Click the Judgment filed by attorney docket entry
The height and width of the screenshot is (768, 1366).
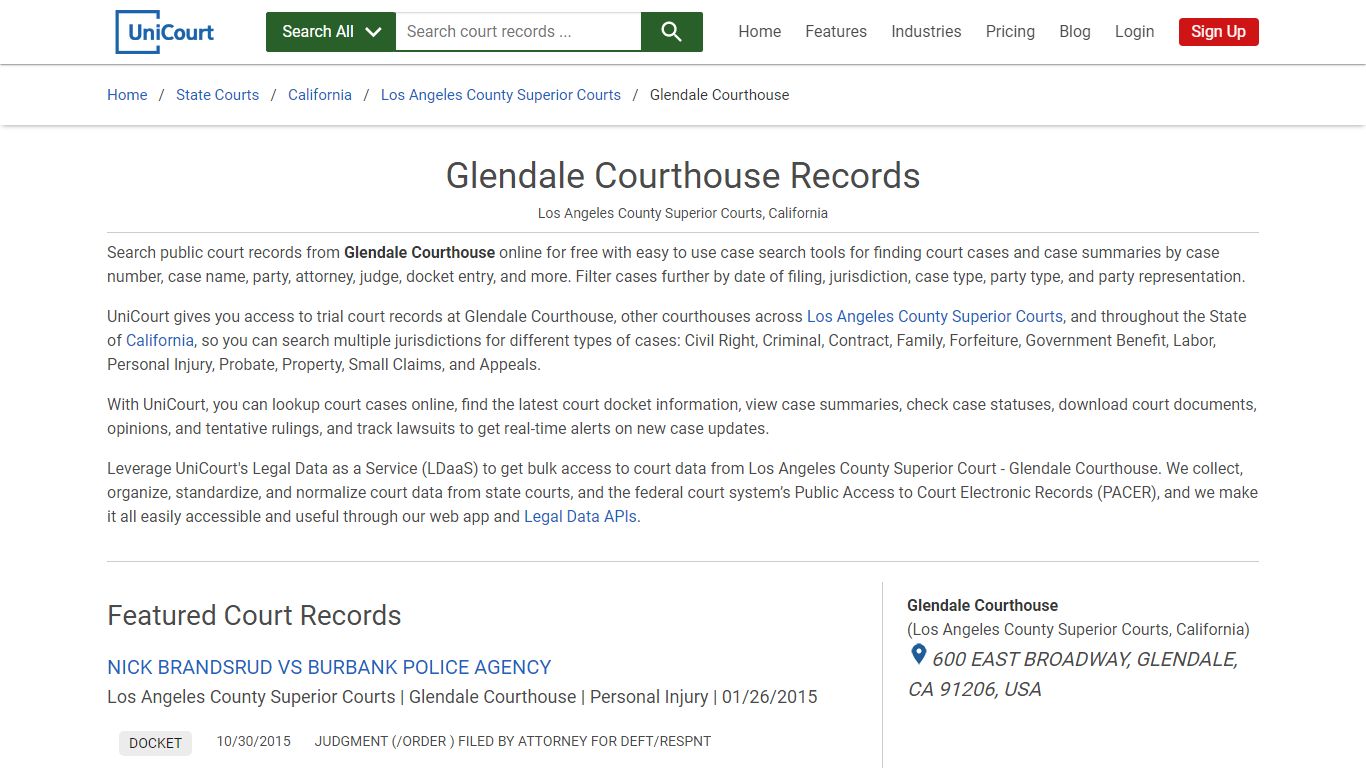click(513, 741)
